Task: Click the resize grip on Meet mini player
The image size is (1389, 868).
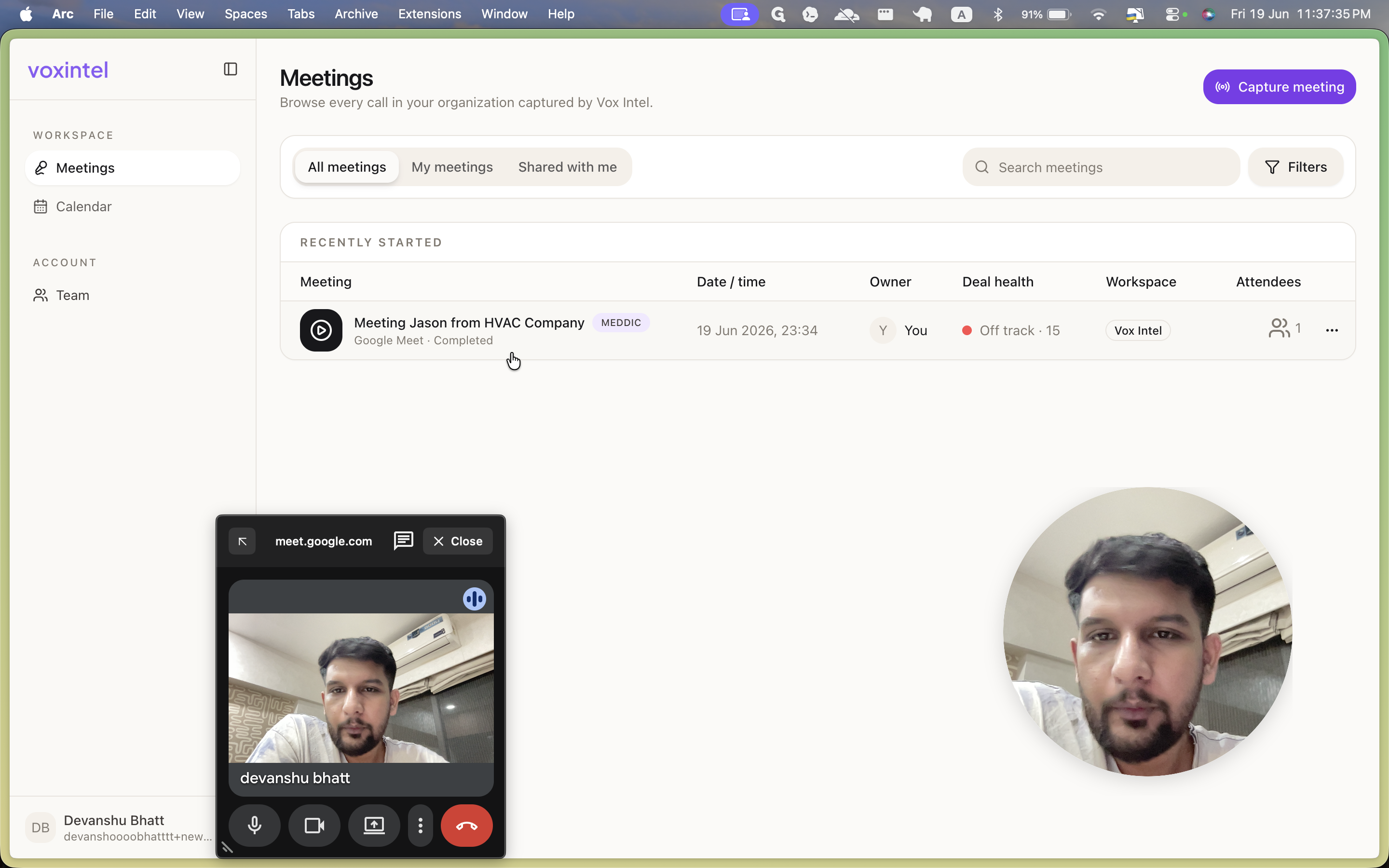Action: (x=227, y=847)
